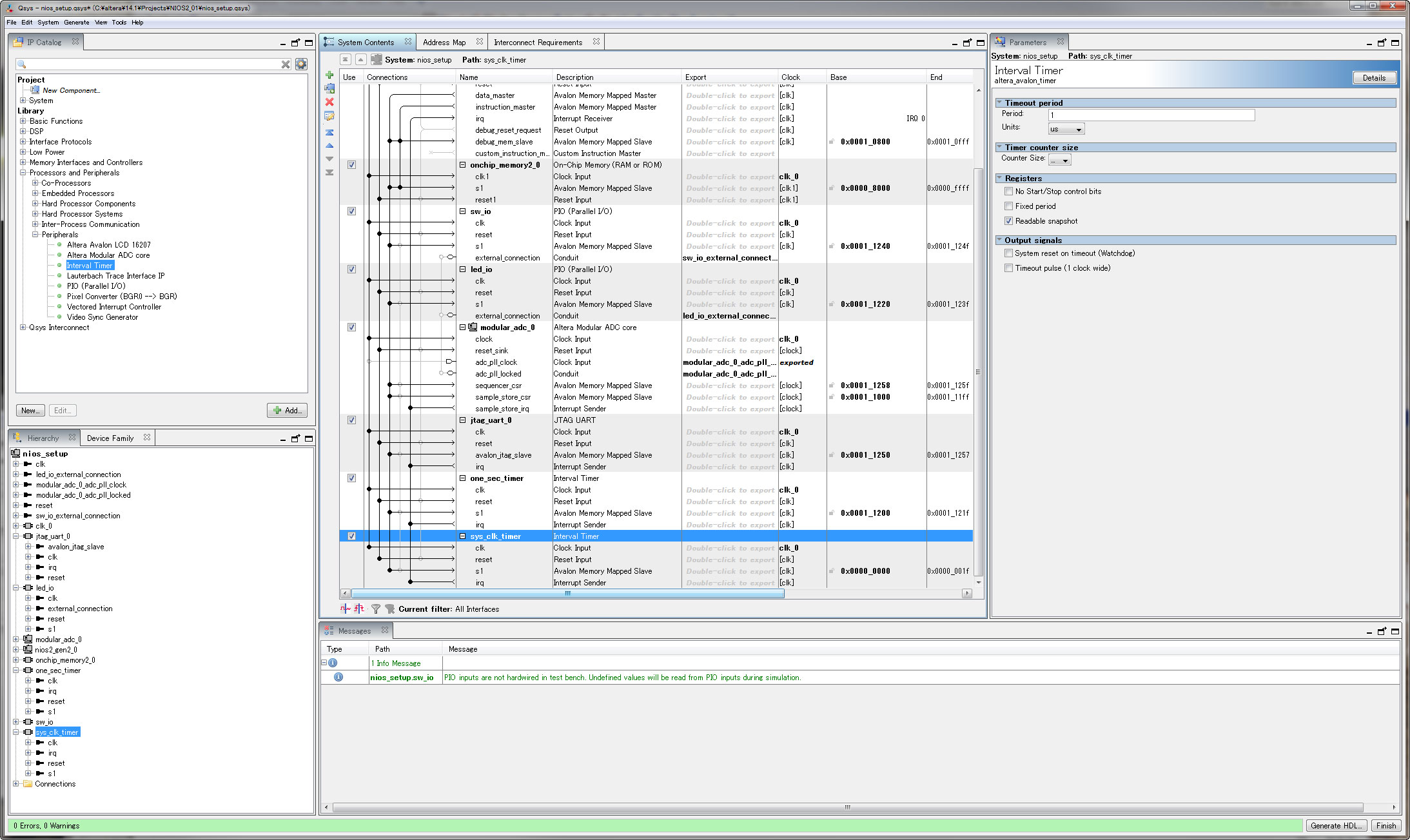Collapse the Timeout period section
Screen dimensions: 1410x840
click(999, 103)
